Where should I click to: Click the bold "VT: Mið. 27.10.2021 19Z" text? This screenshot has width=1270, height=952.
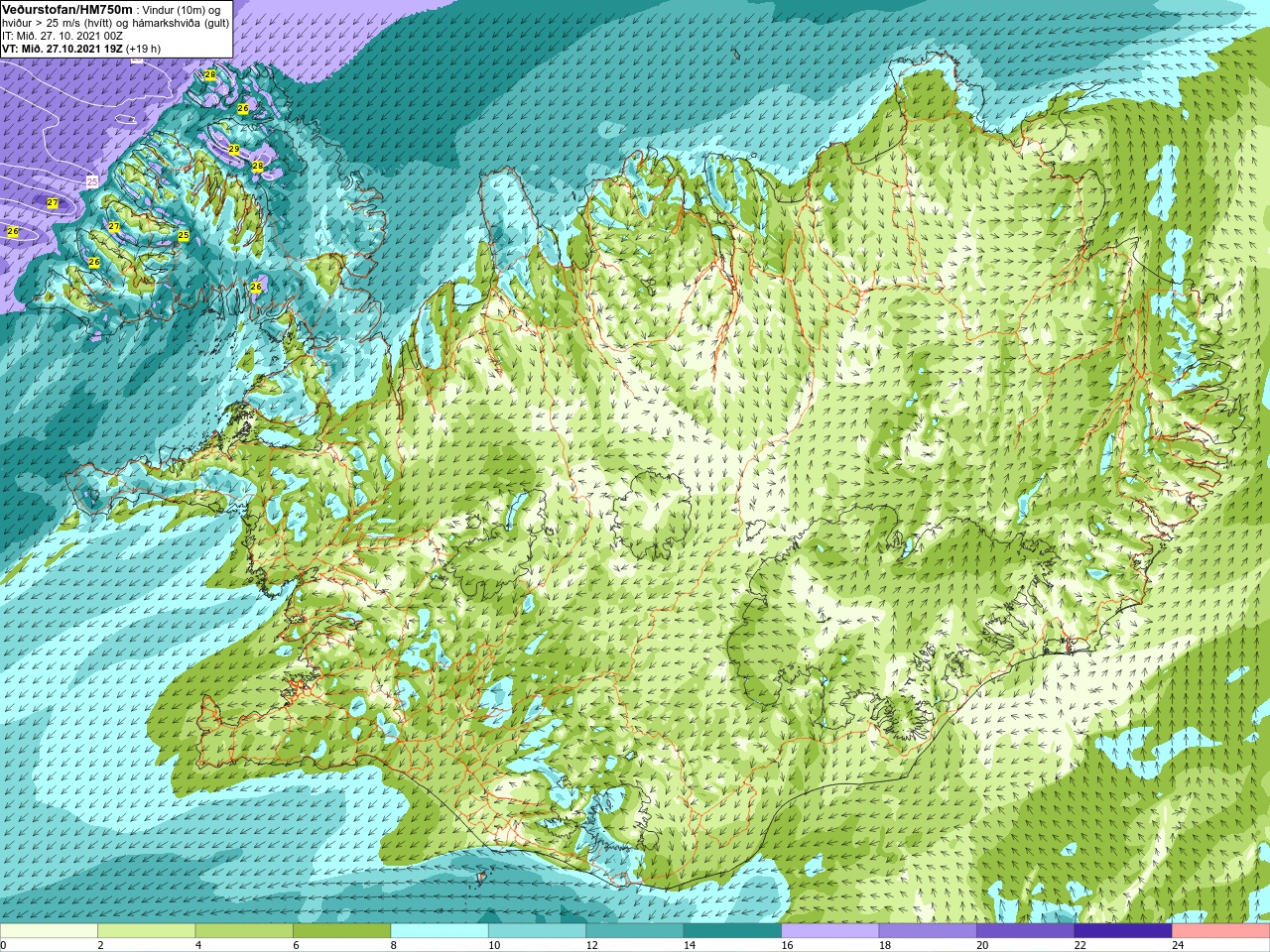pyautogui.click(x=63, y=49)
